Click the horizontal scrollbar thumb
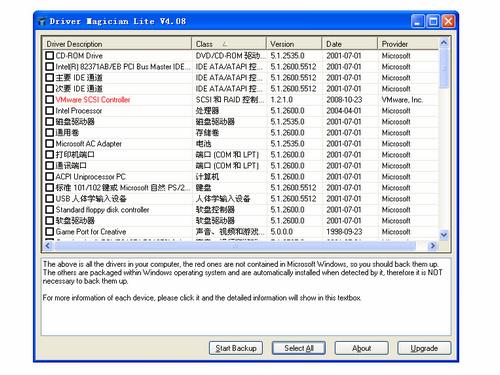This screenshot has height=375, width=500. pyautogui.click(x=235, y=246)
